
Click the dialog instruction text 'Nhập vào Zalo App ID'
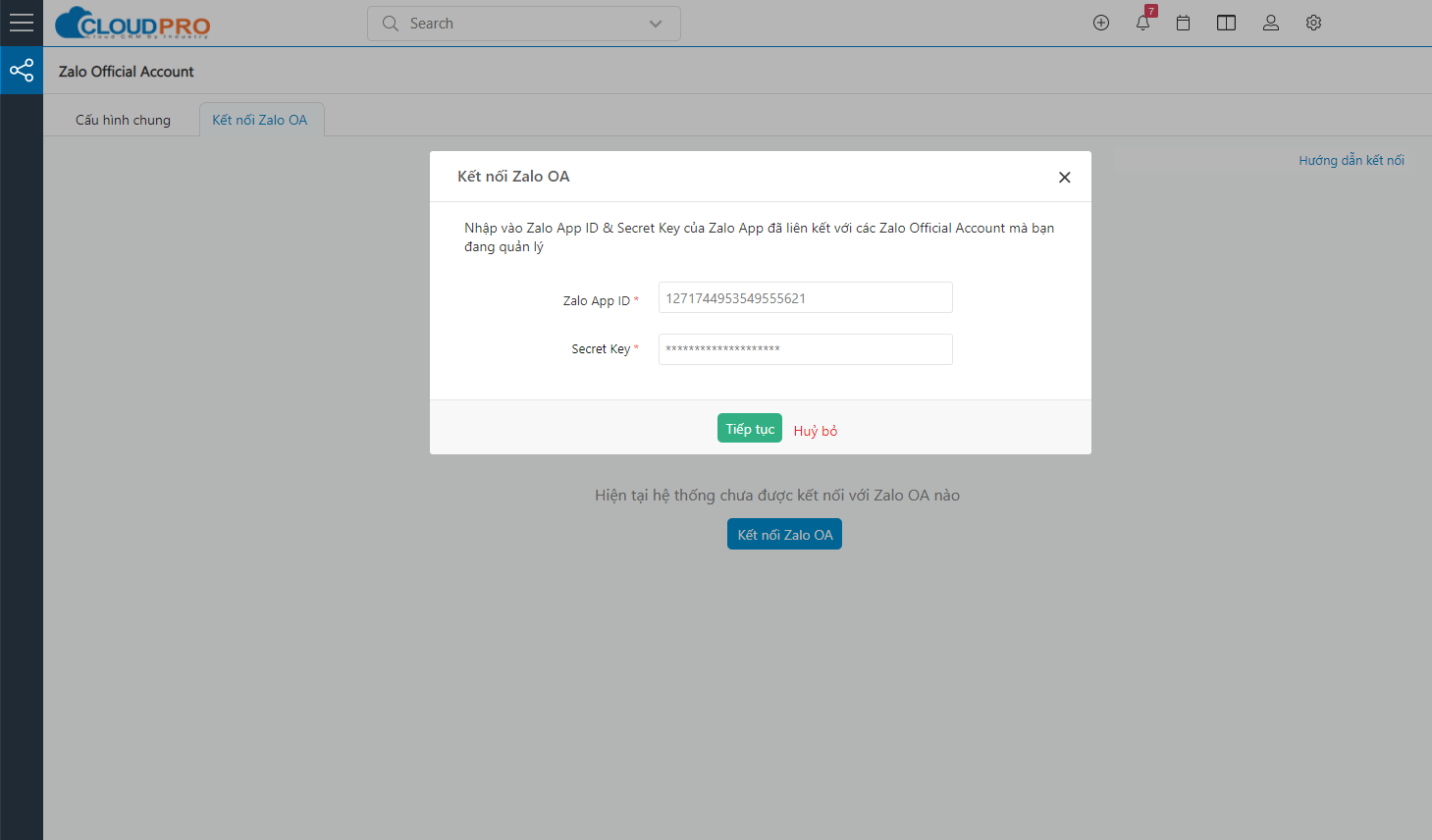pyautogui.click(x=760, y=236)
